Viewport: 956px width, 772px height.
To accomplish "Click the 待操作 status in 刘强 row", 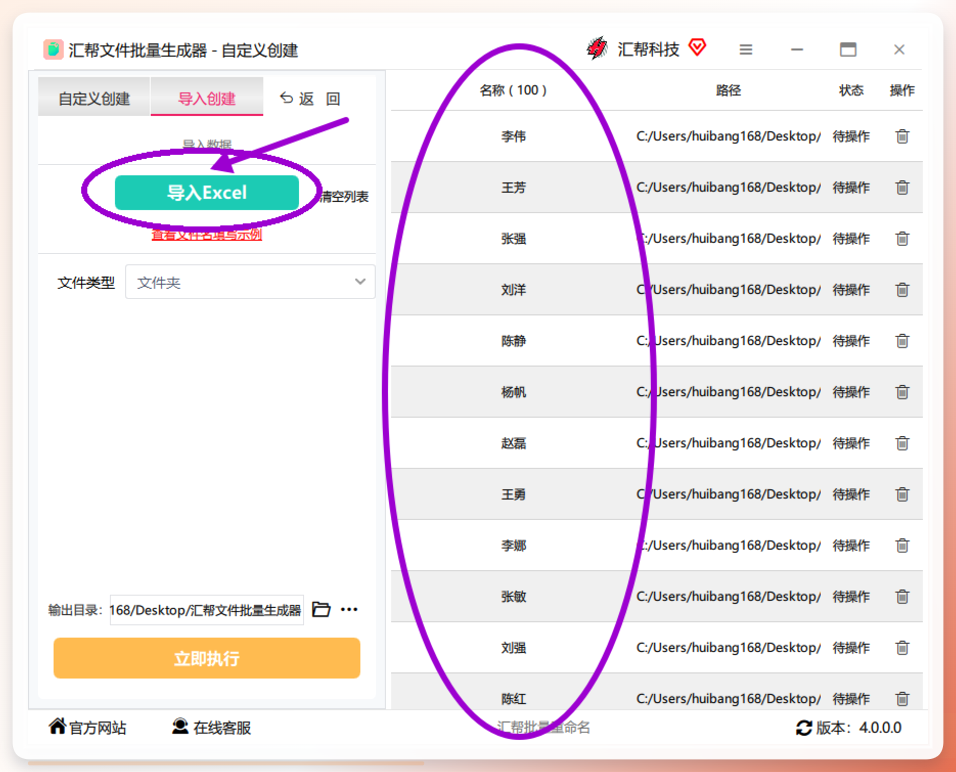I will click(851, 648).
